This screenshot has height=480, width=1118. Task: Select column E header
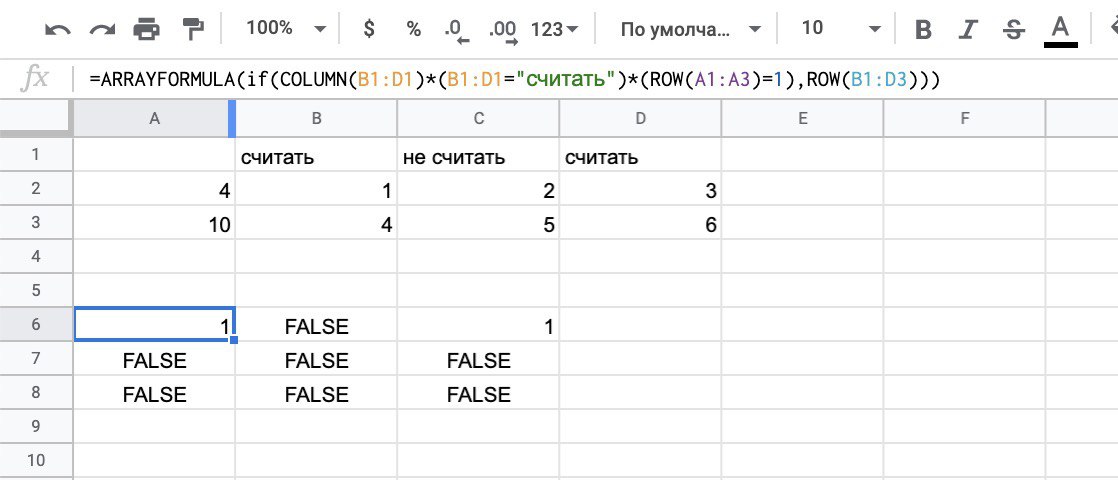click(802, 120)
